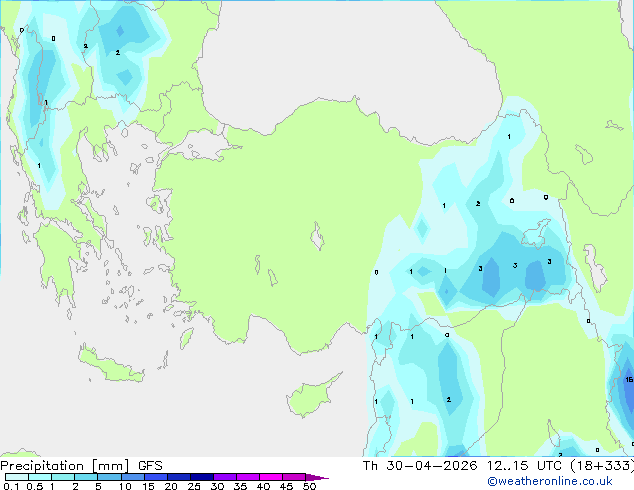The image size is (634, 490).
Task: Click the "35" legend scale label
Action: pyautogui.click(x=240, y=486)
